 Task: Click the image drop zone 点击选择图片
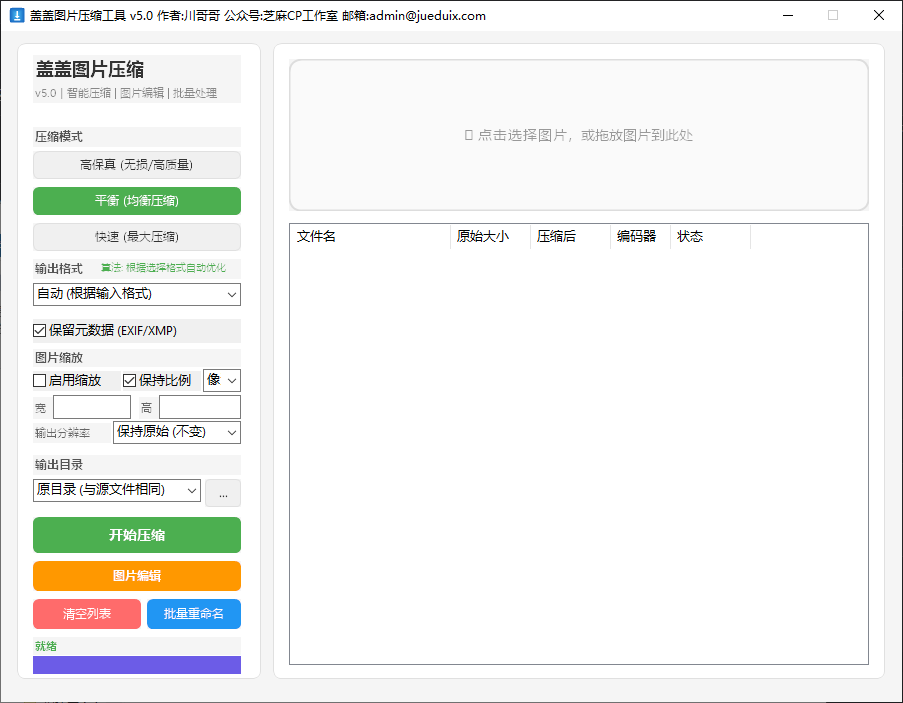point(579,135)
